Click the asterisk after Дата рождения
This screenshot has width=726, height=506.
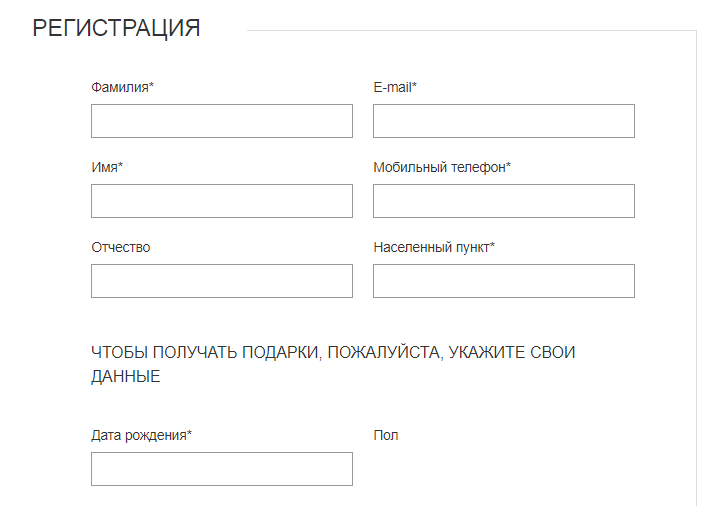point(190,434)
